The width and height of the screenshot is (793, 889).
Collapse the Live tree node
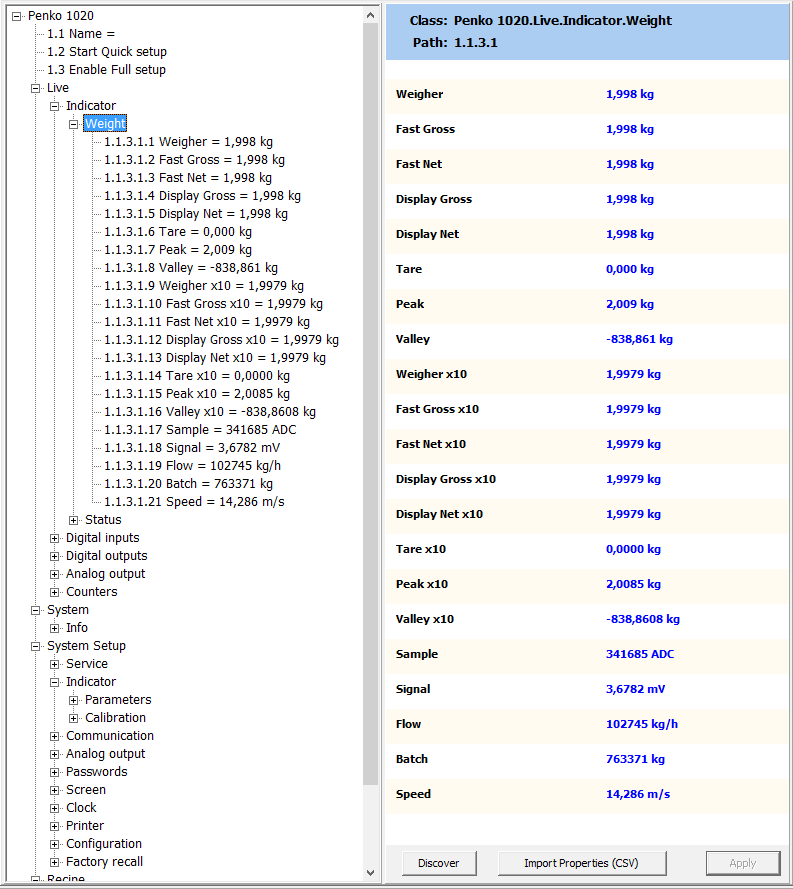[35, 88]
